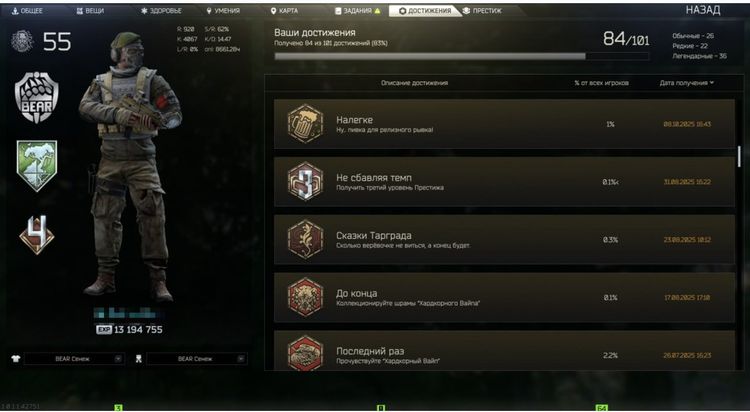The height and width of the screenshot is (412, 750).
Task: Open the upper body clothing BEAR Сенеж dropdown
Action: [x=74, y=359]
